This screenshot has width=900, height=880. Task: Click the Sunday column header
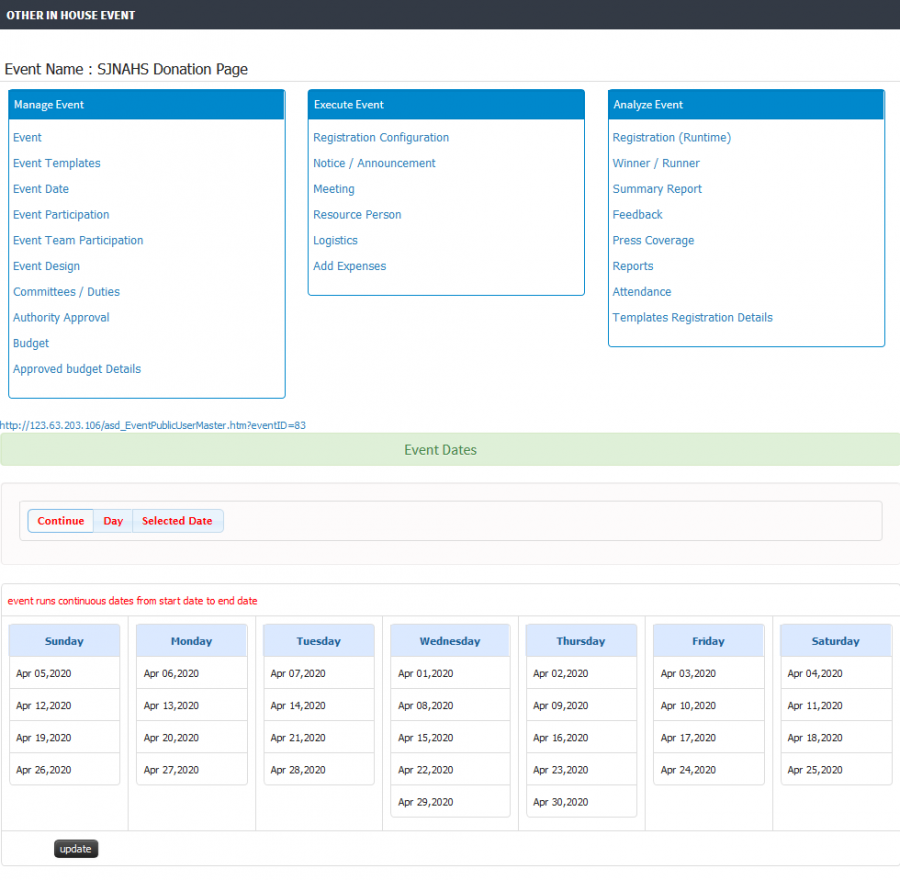pos(64,641)
